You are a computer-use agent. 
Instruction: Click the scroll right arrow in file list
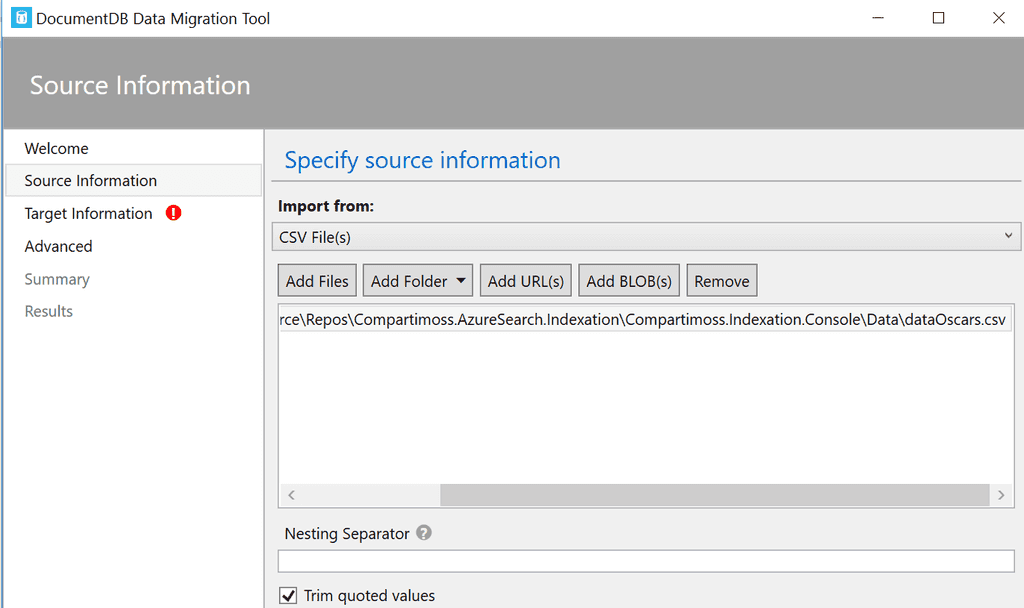point(1001,495)
